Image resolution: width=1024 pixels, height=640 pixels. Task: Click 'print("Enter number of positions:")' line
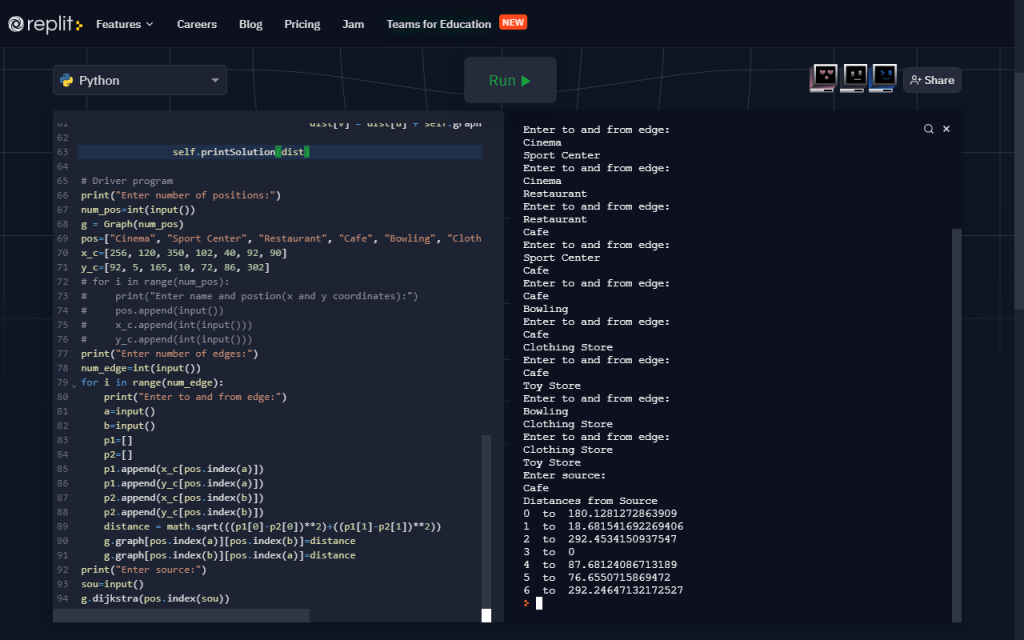(x=181, y=195)
